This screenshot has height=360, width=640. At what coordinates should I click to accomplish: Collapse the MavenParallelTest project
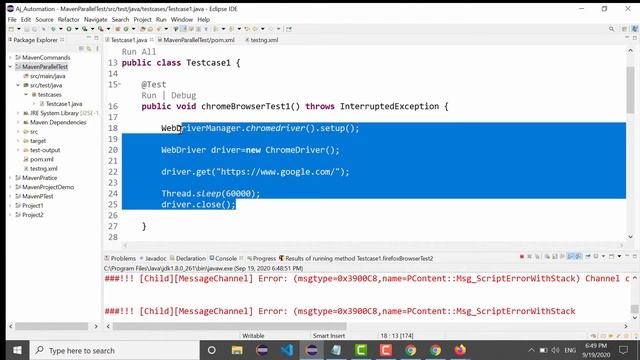(x=11, y=67)
